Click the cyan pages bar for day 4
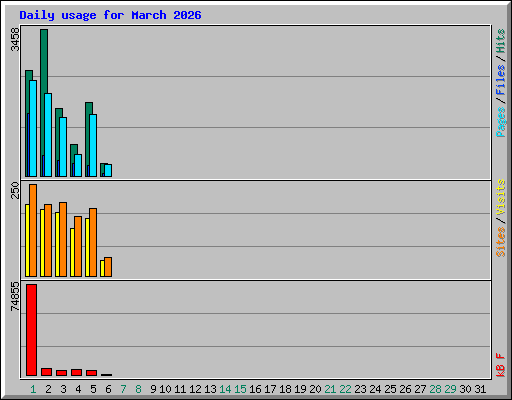The image size is (512, 400). click(x=78, y=165)
